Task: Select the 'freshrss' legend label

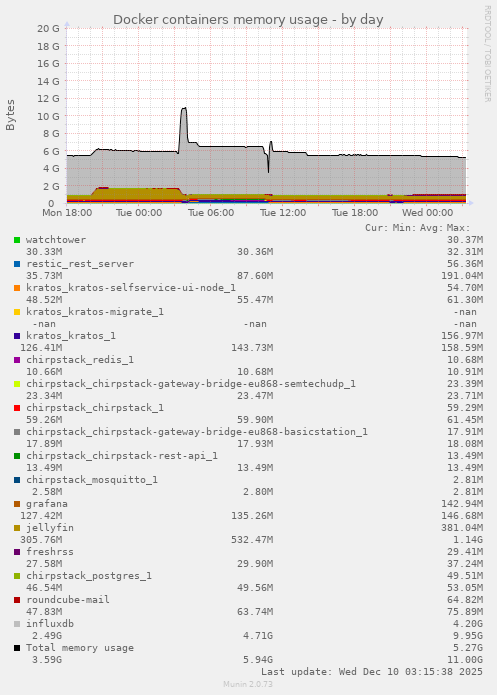Action: 50,551
